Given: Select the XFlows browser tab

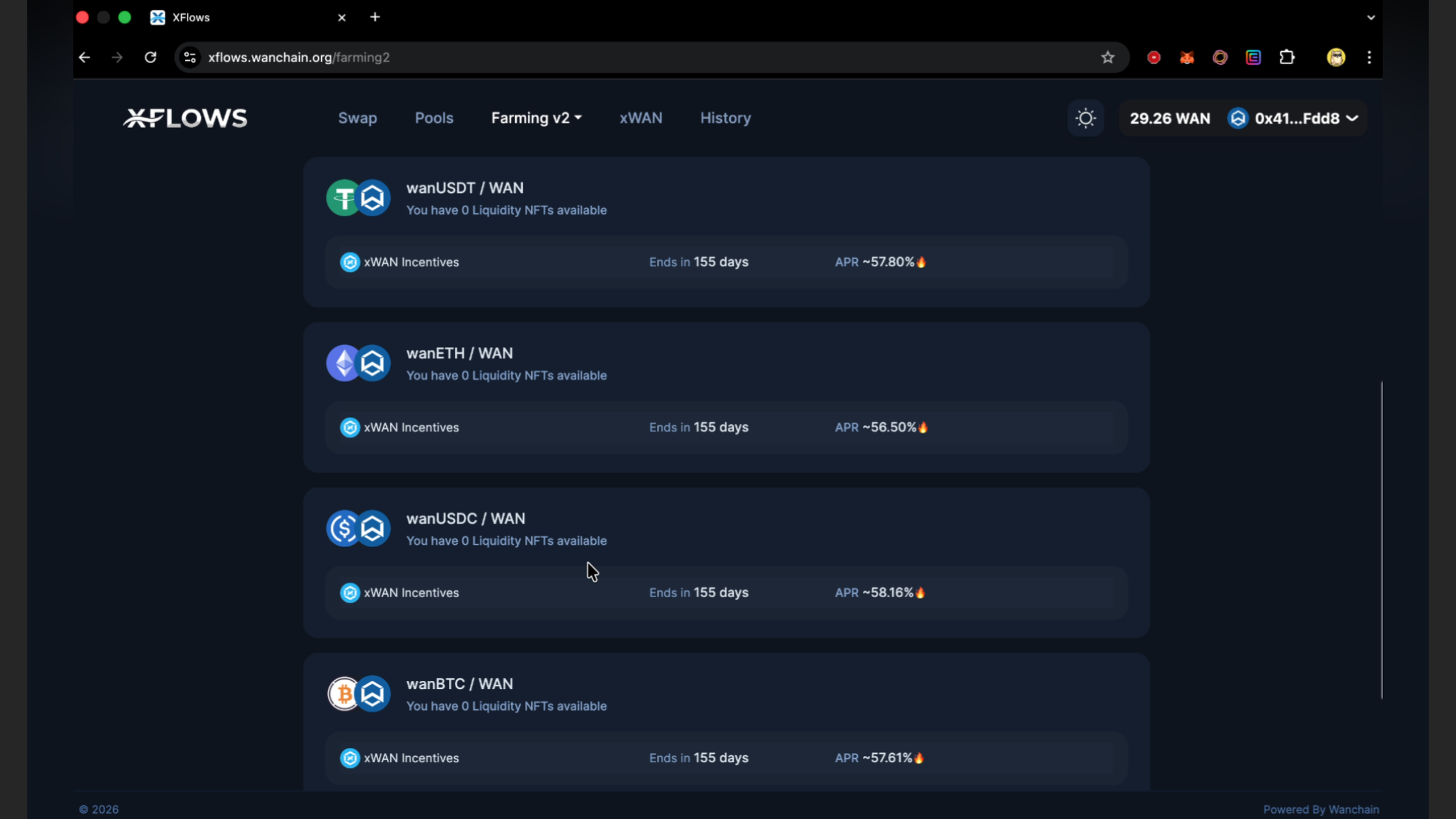Looking at the screenshot, I should pyautogui.click(x=249, y=18).
